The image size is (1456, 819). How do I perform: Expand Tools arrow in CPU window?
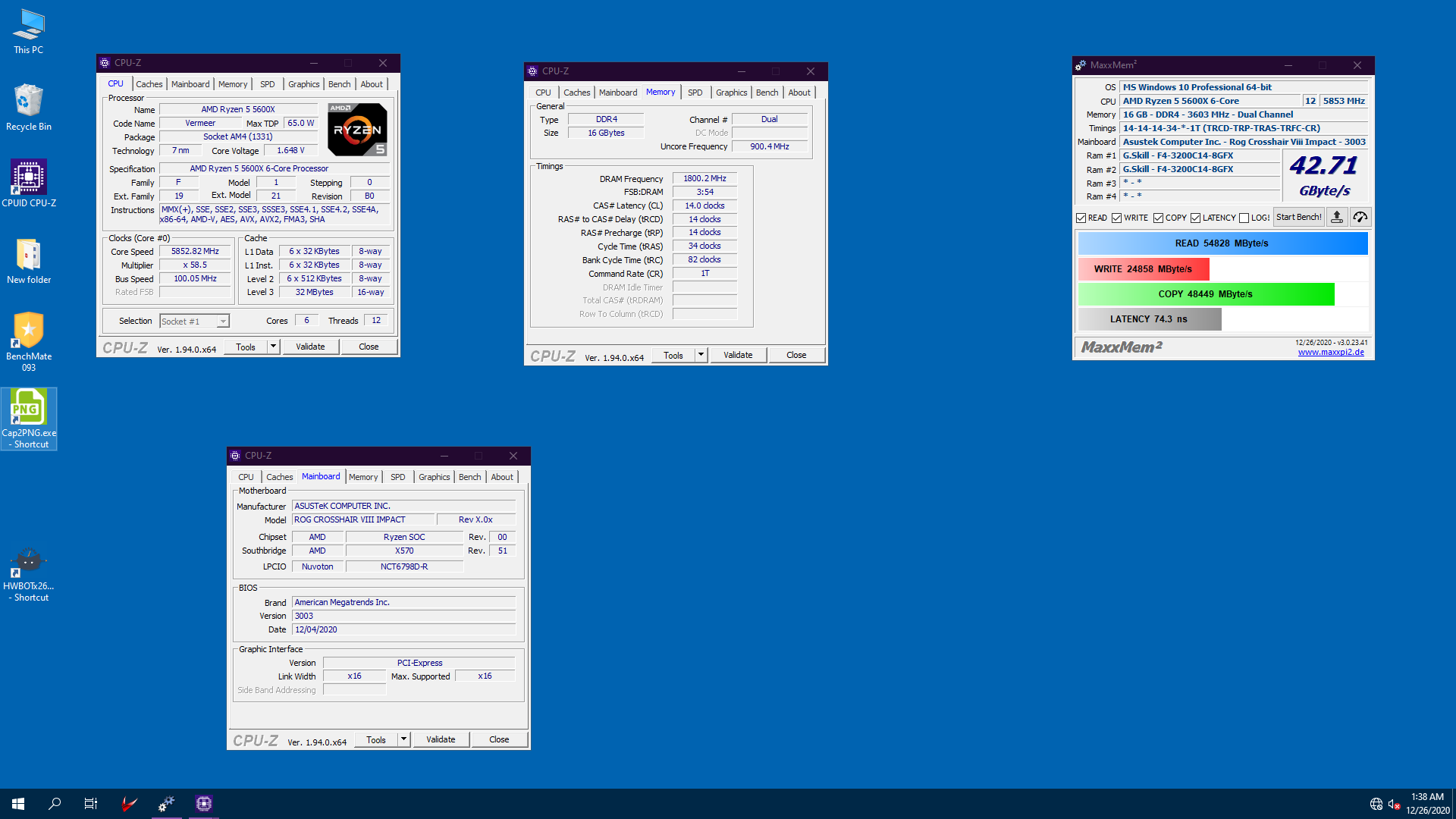pyautogui.click(x=273, y=347)
